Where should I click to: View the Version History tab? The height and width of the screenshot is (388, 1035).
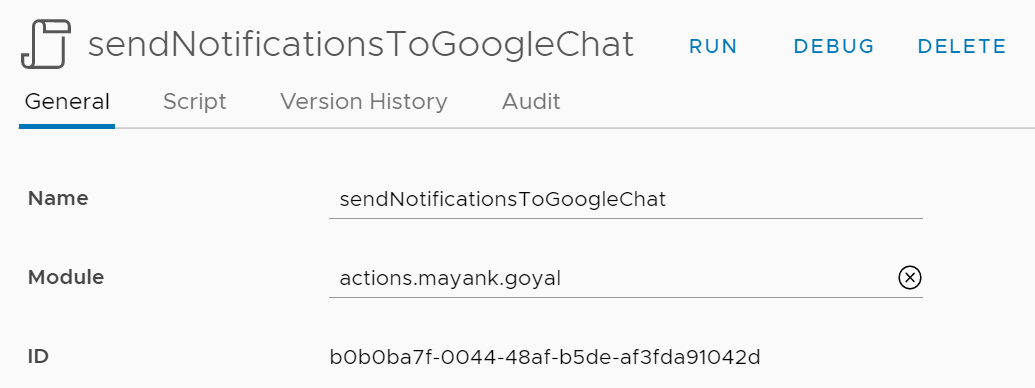click(x=364, y=102)
